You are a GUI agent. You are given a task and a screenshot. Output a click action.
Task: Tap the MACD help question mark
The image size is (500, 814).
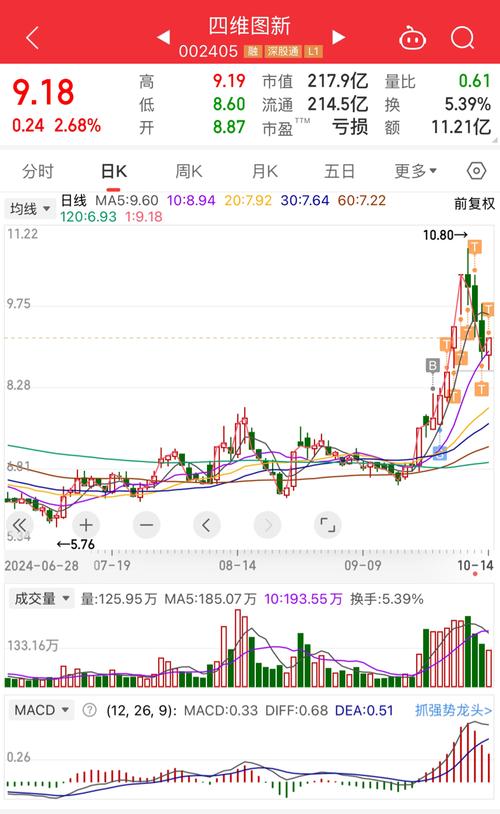click(89, 710)
